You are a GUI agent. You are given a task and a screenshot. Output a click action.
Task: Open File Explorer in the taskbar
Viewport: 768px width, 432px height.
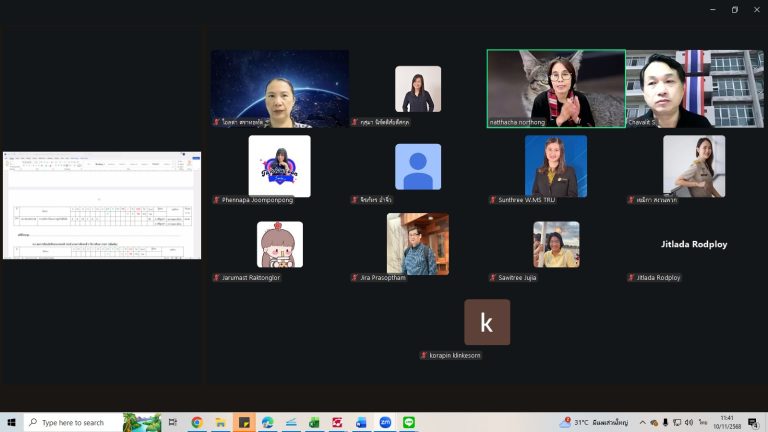click(220, 423)
